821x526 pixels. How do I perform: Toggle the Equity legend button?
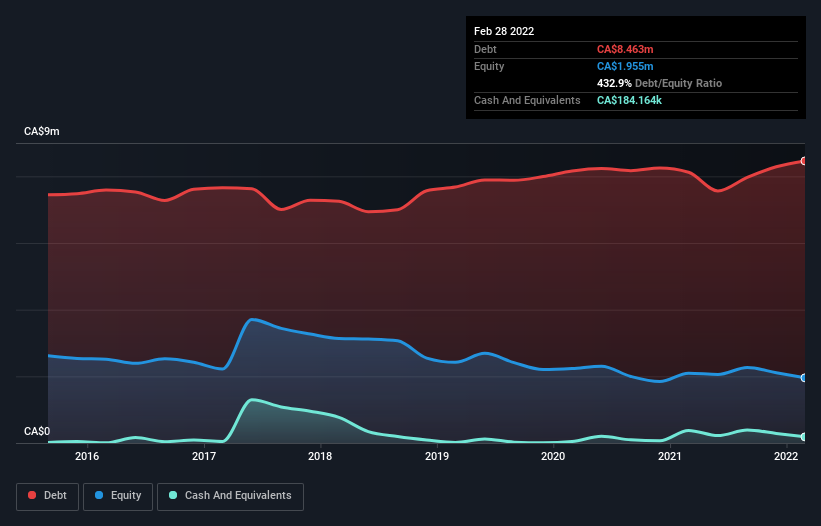118,496
